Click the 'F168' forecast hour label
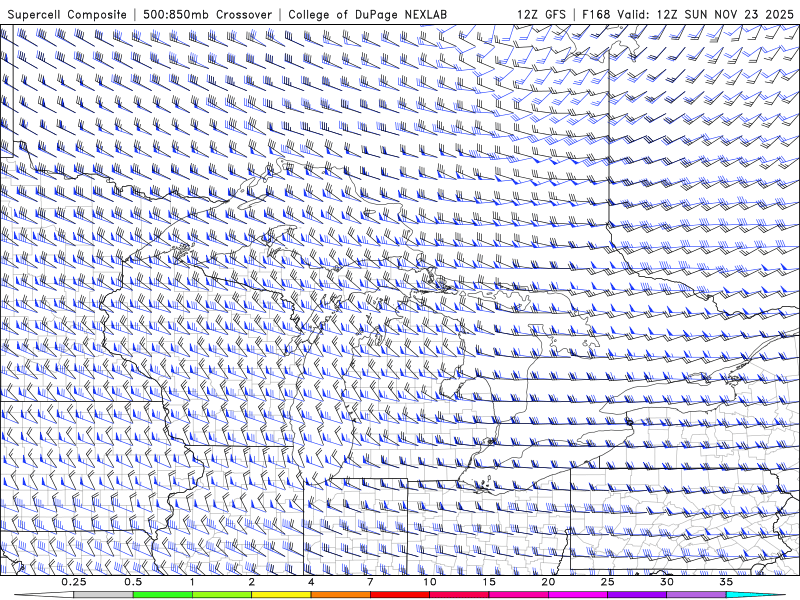The image size is (800, 600). point(595,15)
